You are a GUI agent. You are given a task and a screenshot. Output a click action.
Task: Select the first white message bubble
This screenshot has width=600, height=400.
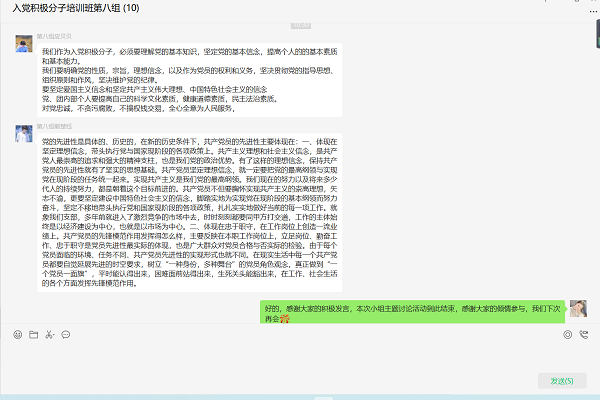click(x=189, y=80)
